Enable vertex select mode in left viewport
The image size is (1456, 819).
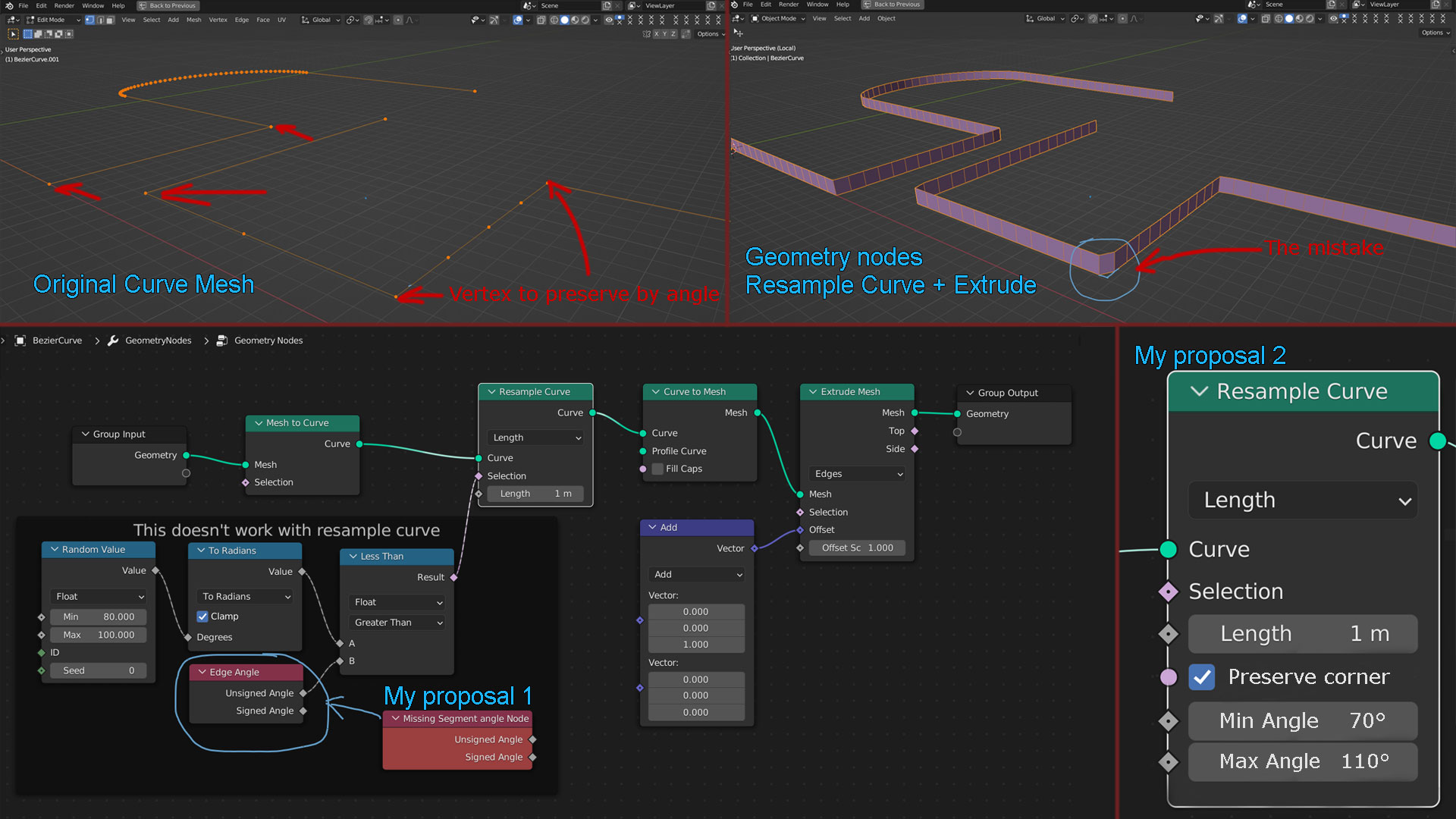[x=89, y=20]
